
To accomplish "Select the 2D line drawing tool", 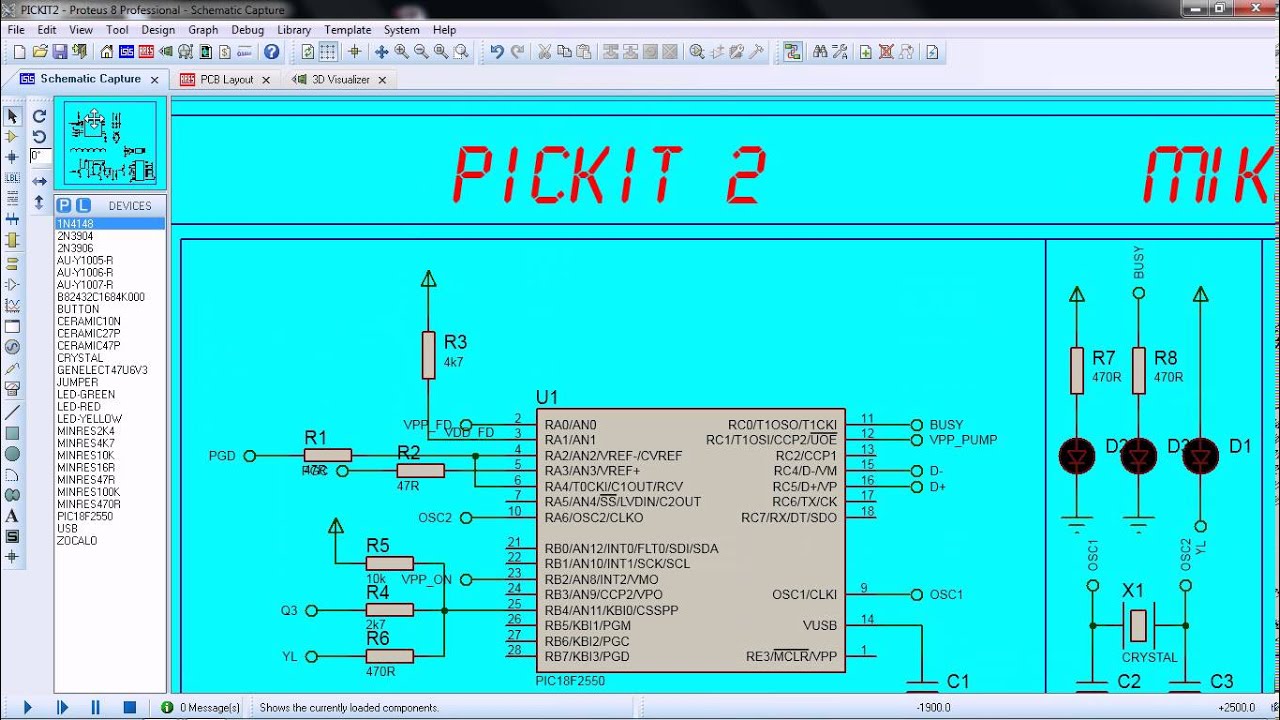I will (12, 412).
